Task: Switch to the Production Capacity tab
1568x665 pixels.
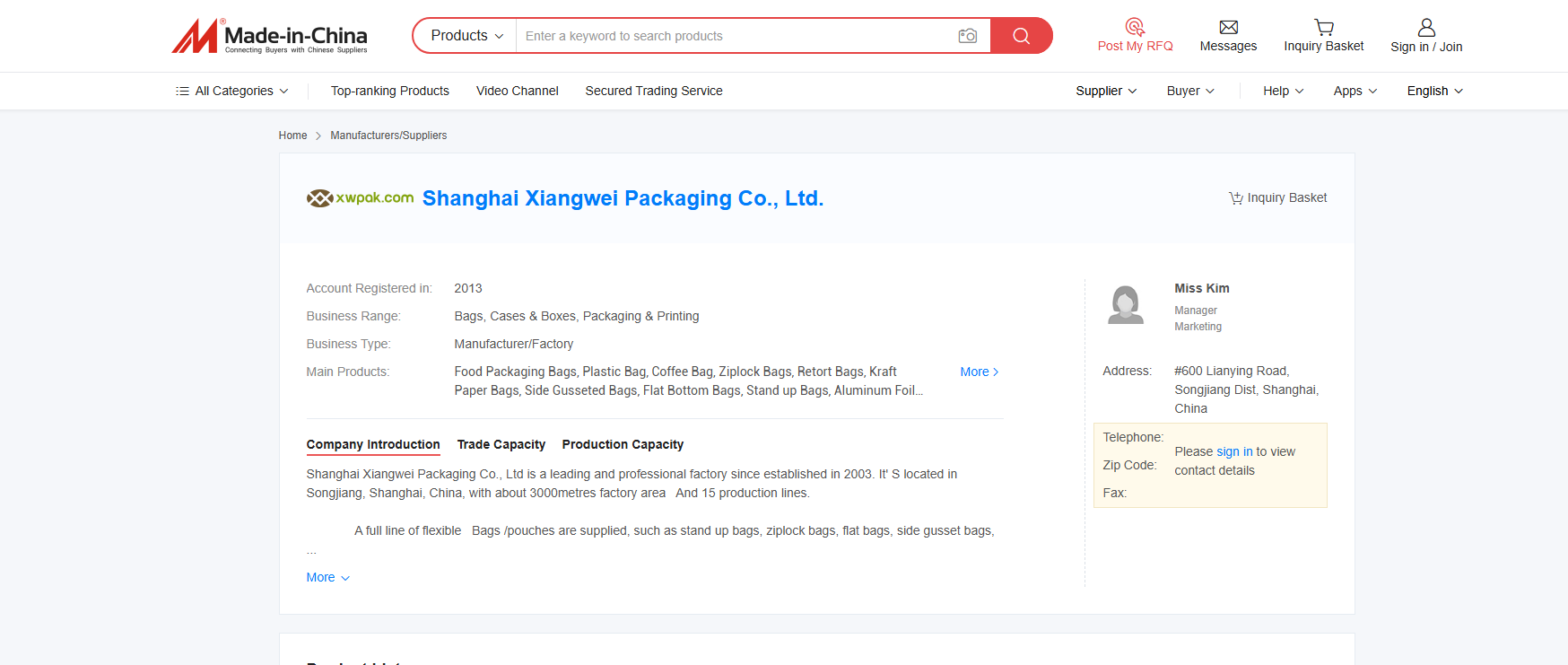Action: pyautogui.click(x=623, y=444)
